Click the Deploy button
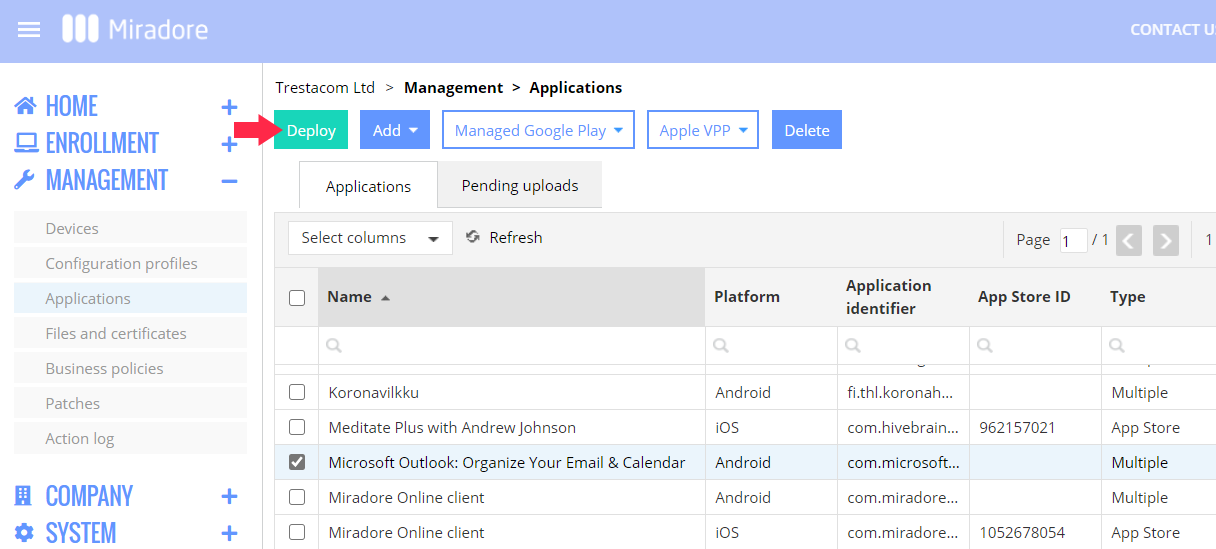The image size is (1216, 549). [x=311, y=130]
